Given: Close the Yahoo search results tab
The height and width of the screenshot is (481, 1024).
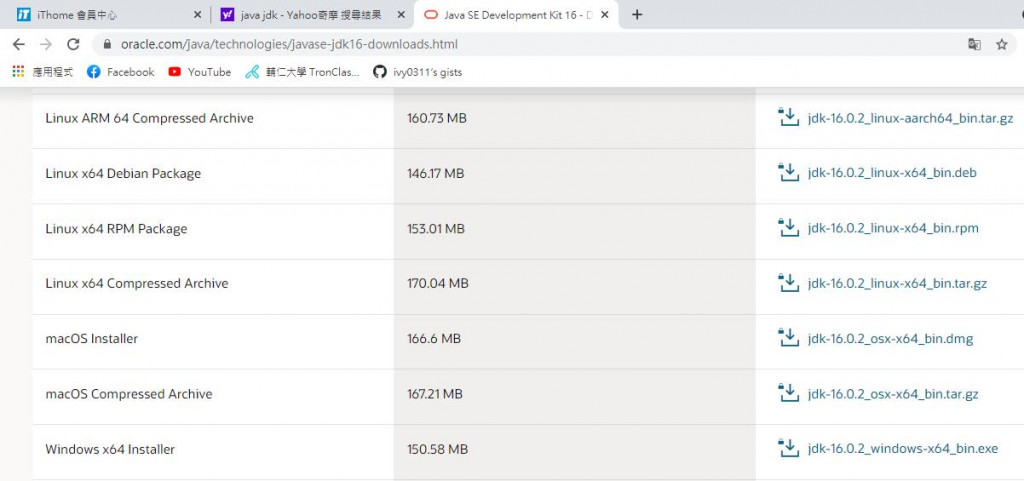Looking at the screenshot, I should (400, 14).
